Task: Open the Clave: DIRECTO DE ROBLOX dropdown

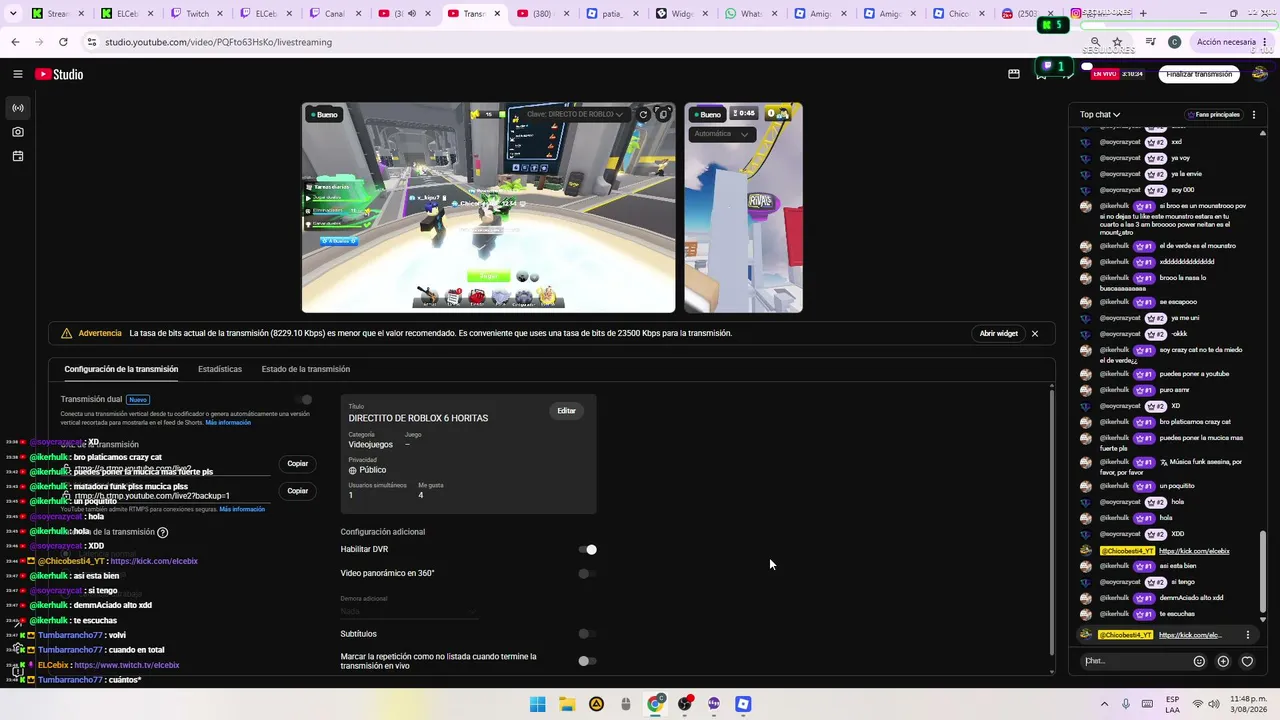Action: (575, 114)
